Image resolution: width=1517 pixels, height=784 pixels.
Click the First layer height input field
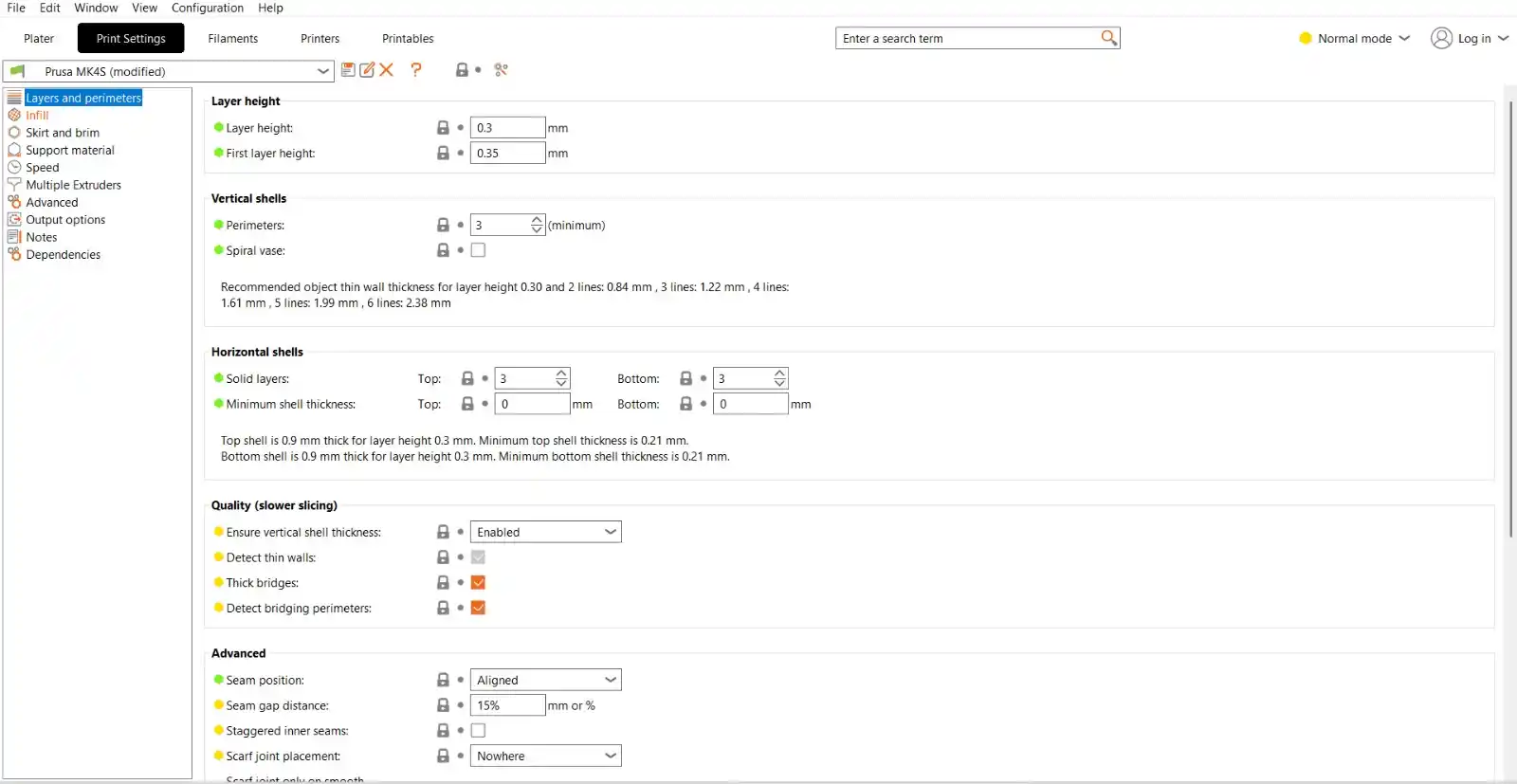[x=507, y=153]
